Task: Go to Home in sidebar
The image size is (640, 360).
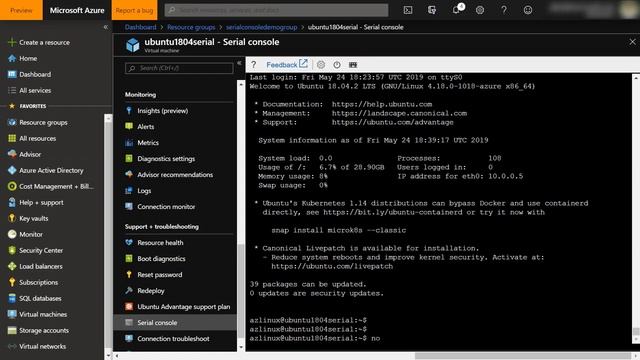Action: [x=22, y=58]
